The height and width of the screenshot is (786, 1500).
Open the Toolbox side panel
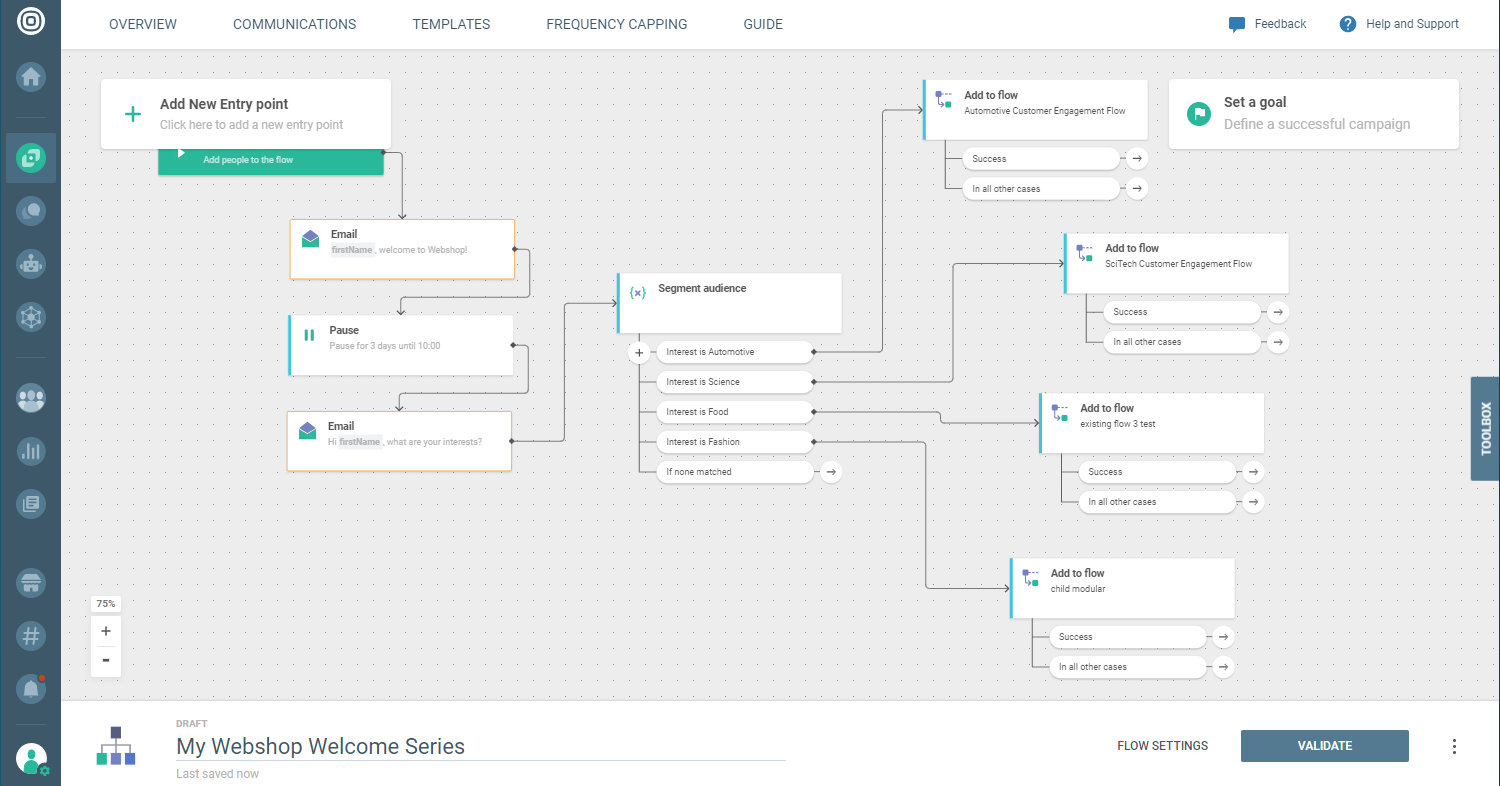pyautogui.click(x=1485, y=428)
